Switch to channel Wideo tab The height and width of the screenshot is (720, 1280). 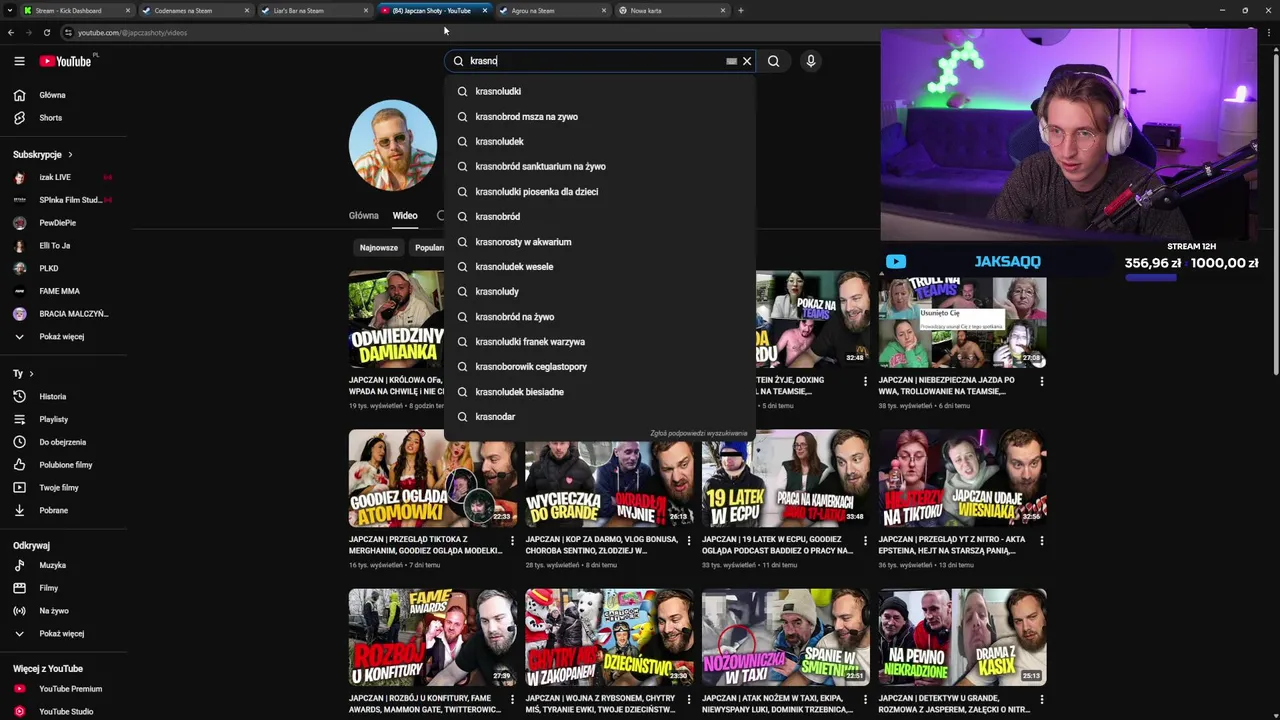[x=405, y=216]
